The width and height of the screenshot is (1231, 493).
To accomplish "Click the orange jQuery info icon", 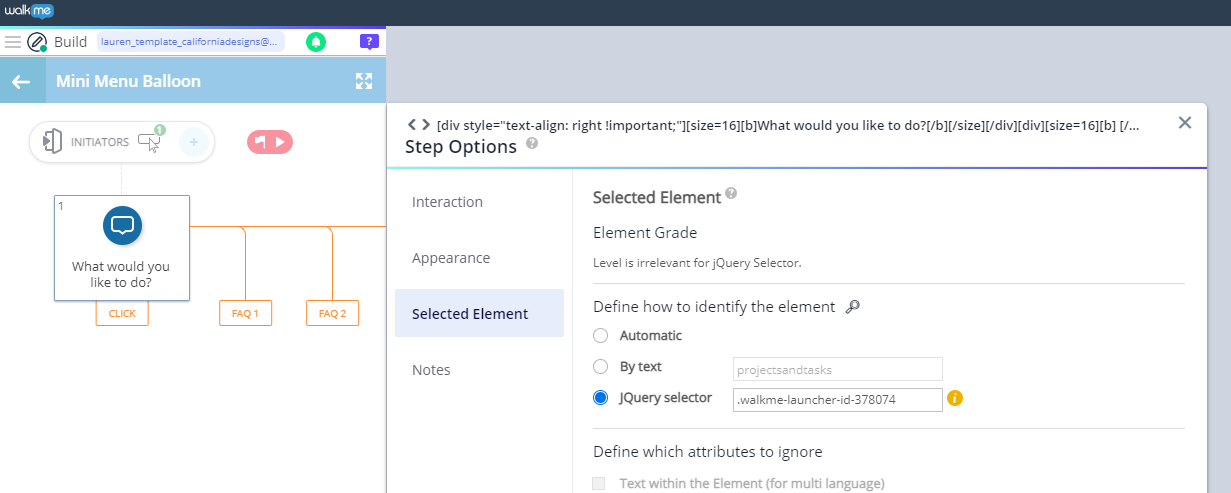I will 955,398.
